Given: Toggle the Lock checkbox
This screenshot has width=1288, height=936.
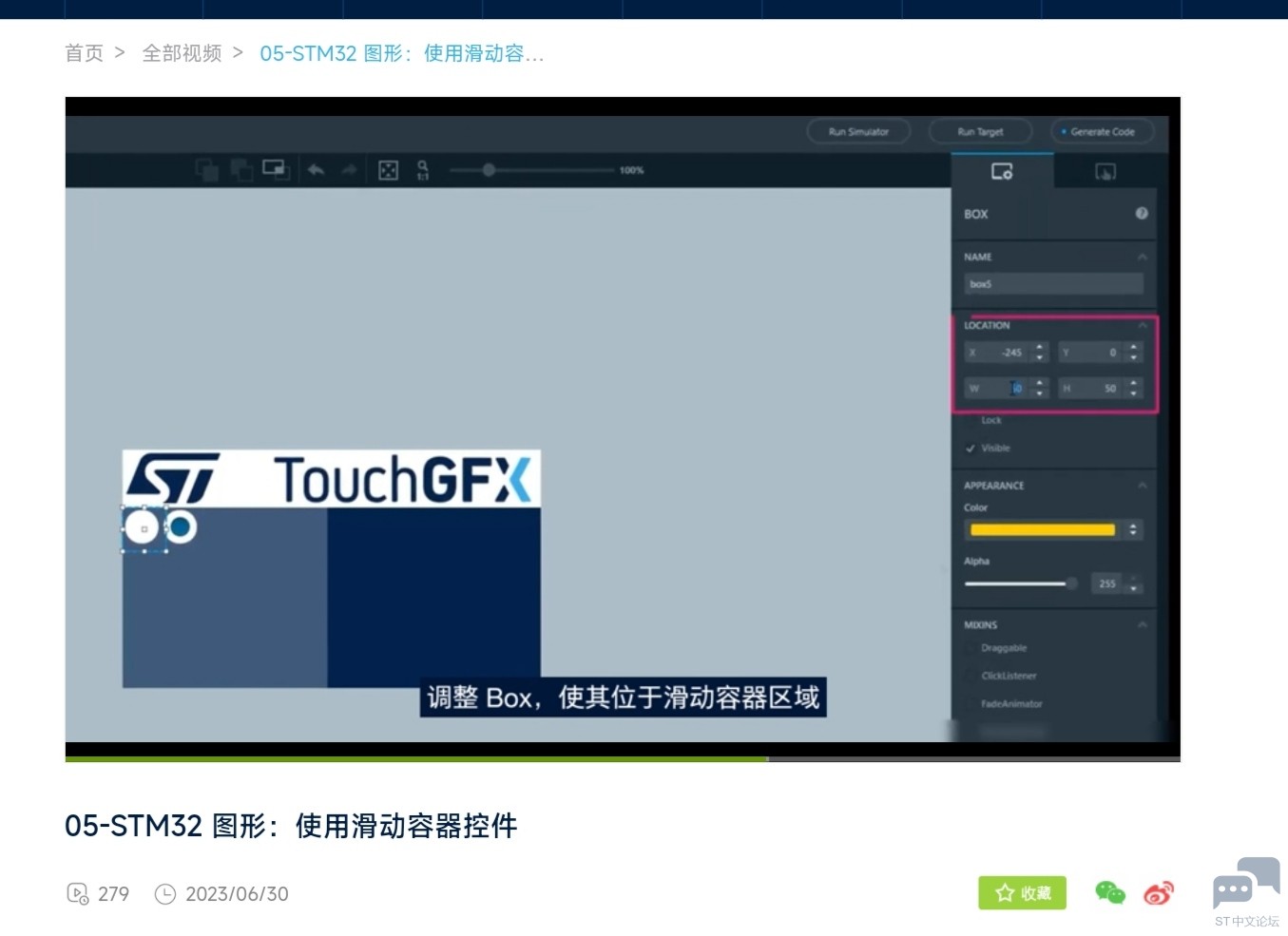Looking at the screenshot, I should click(971, 420).
